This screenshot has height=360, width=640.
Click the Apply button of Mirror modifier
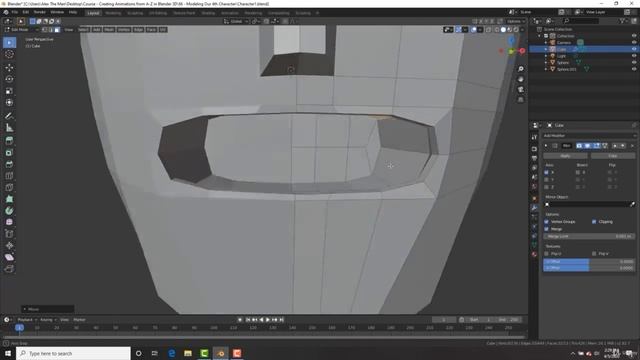tap(565, 156)
